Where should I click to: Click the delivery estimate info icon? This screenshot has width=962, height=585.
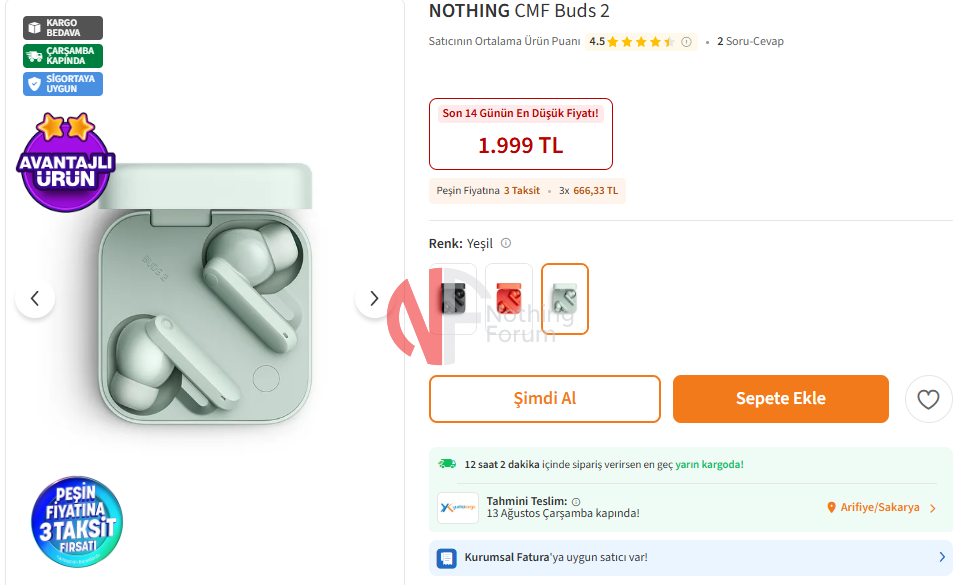pos(576,501)
